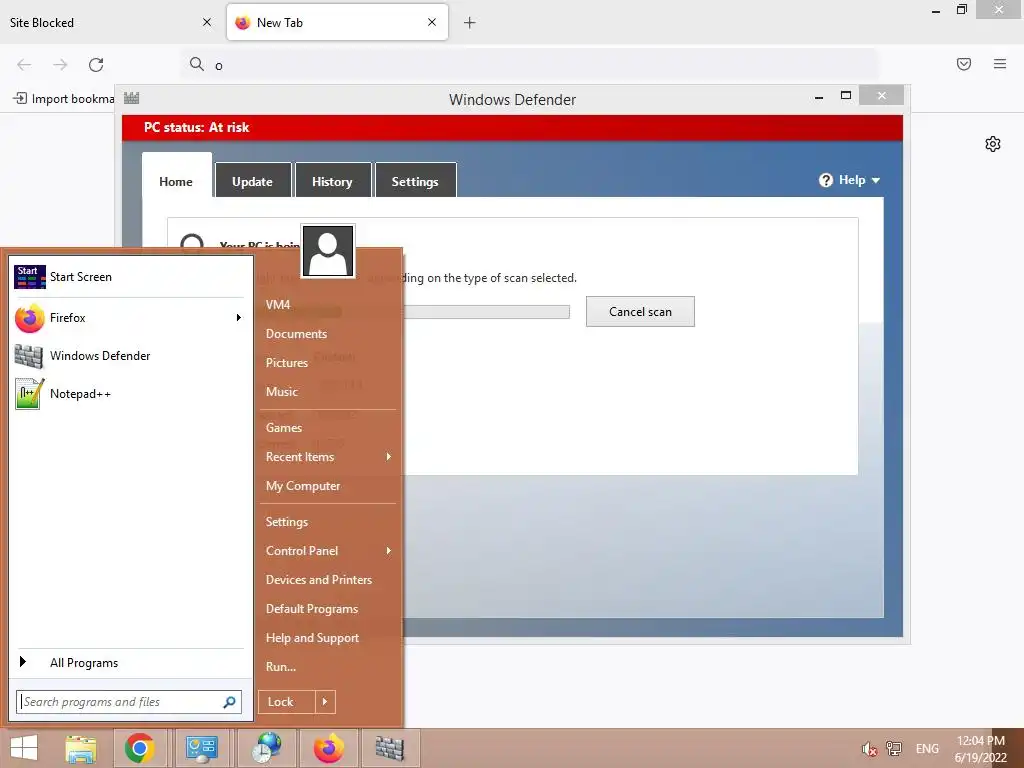
Task: Click ENG language indicator
Action: click(927, 749)
